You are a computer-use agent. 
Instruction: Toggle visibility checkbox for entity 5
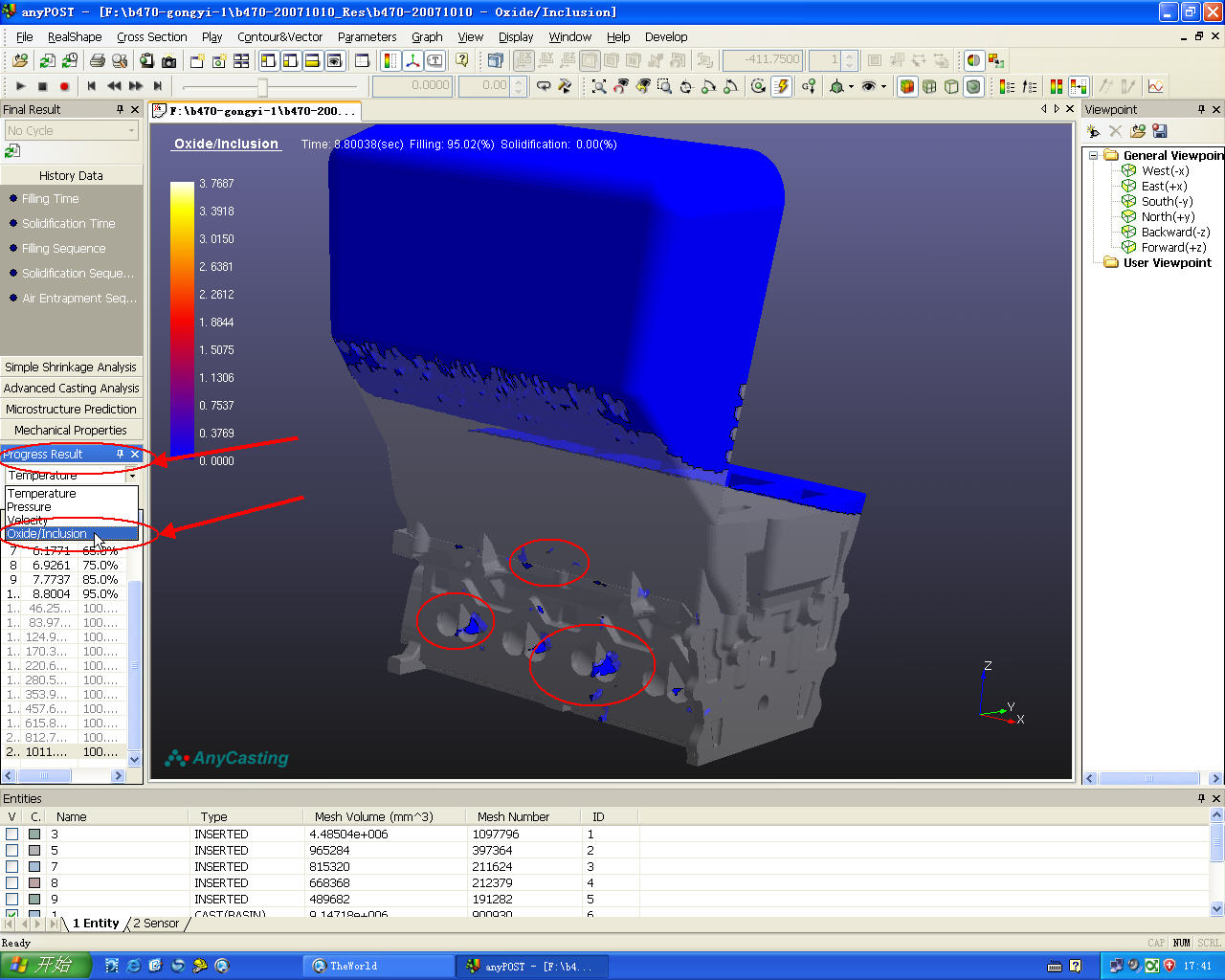(x=12, y=851)
